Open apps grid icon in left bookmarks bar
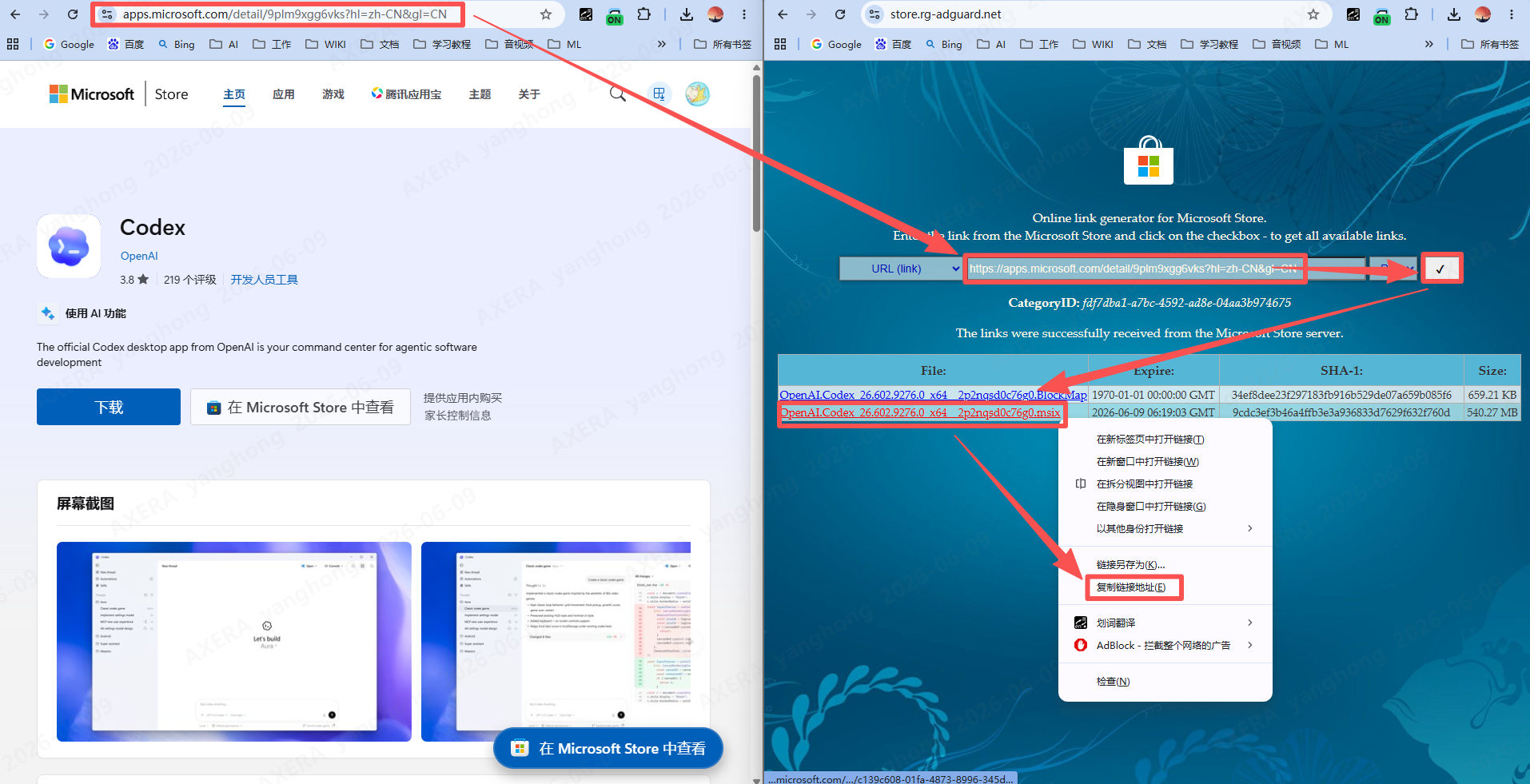The height and width of the screenshot is (784, 1530). (13, 44)
